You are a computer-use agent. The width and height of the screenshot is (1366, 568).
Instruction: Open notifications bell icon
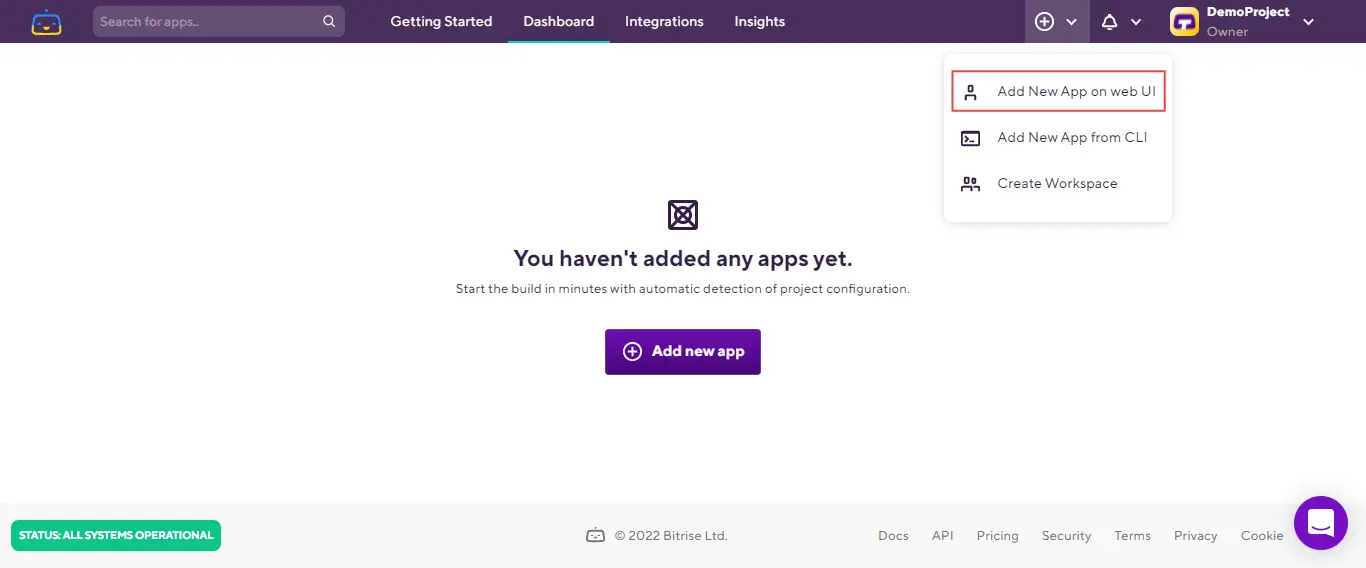pos(1109,22)
